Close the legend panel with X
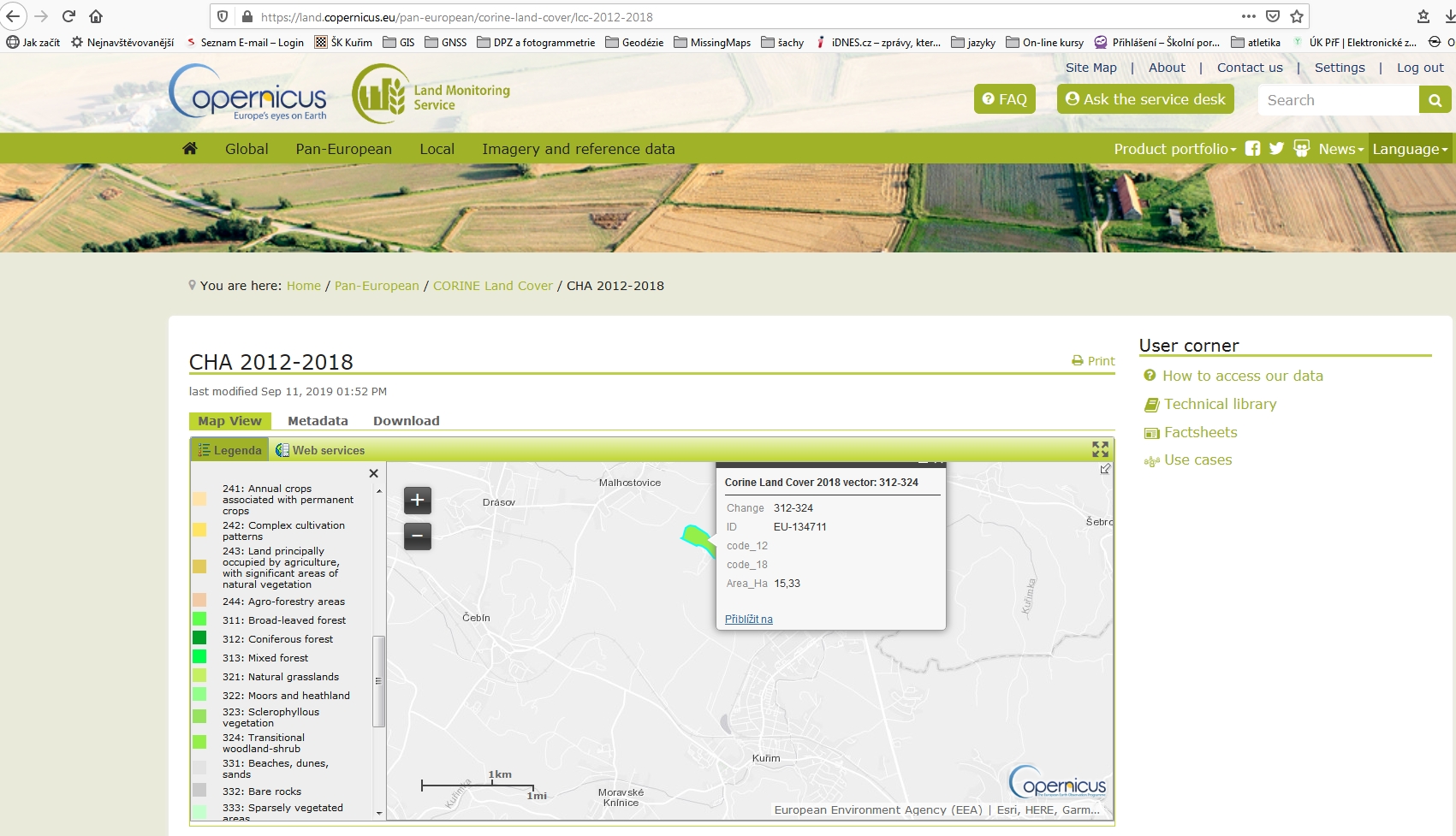The image size is (1456, 836). pos(373,473)
